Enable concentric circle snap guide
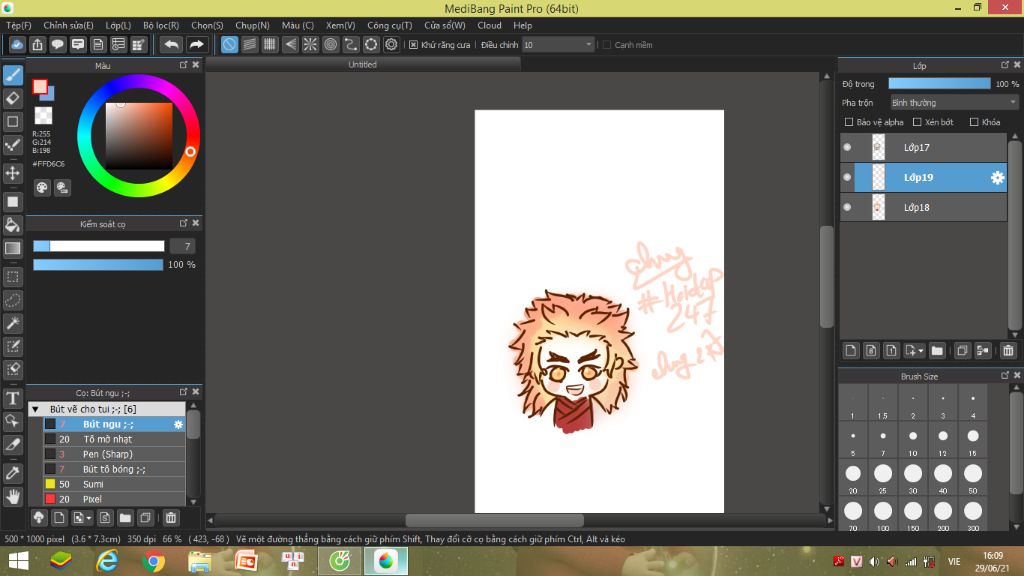Screen dimensions: 1024x576 click(x=330, y=44)
